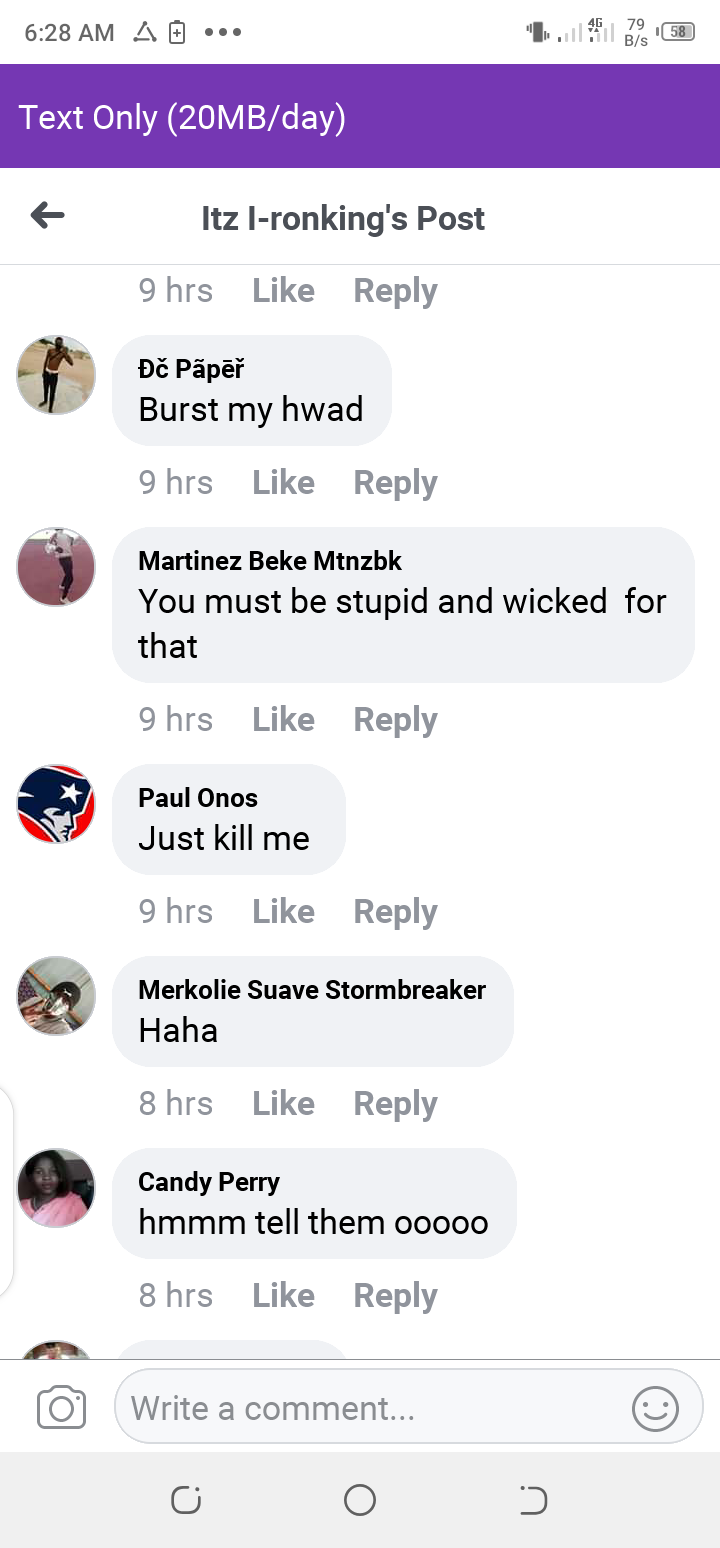Viewport: 720px width, 1548px height.
Task: Tap Android home circle button
Action: [x=360, y=1500]
